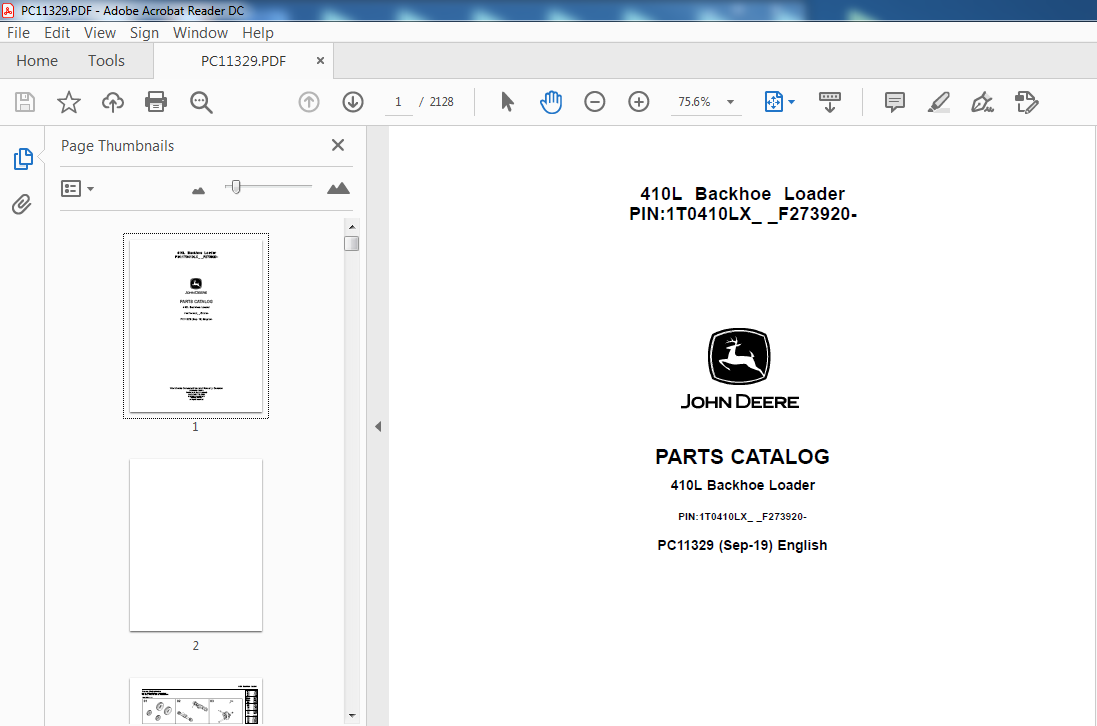Open the stamp/share tool icon

pyautogui.click(x=1026, y=102)
